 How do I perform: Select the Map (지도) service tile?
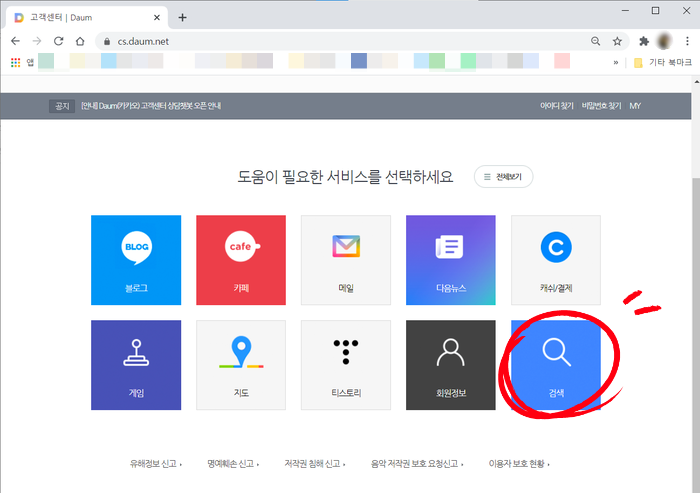click(241, 365)
